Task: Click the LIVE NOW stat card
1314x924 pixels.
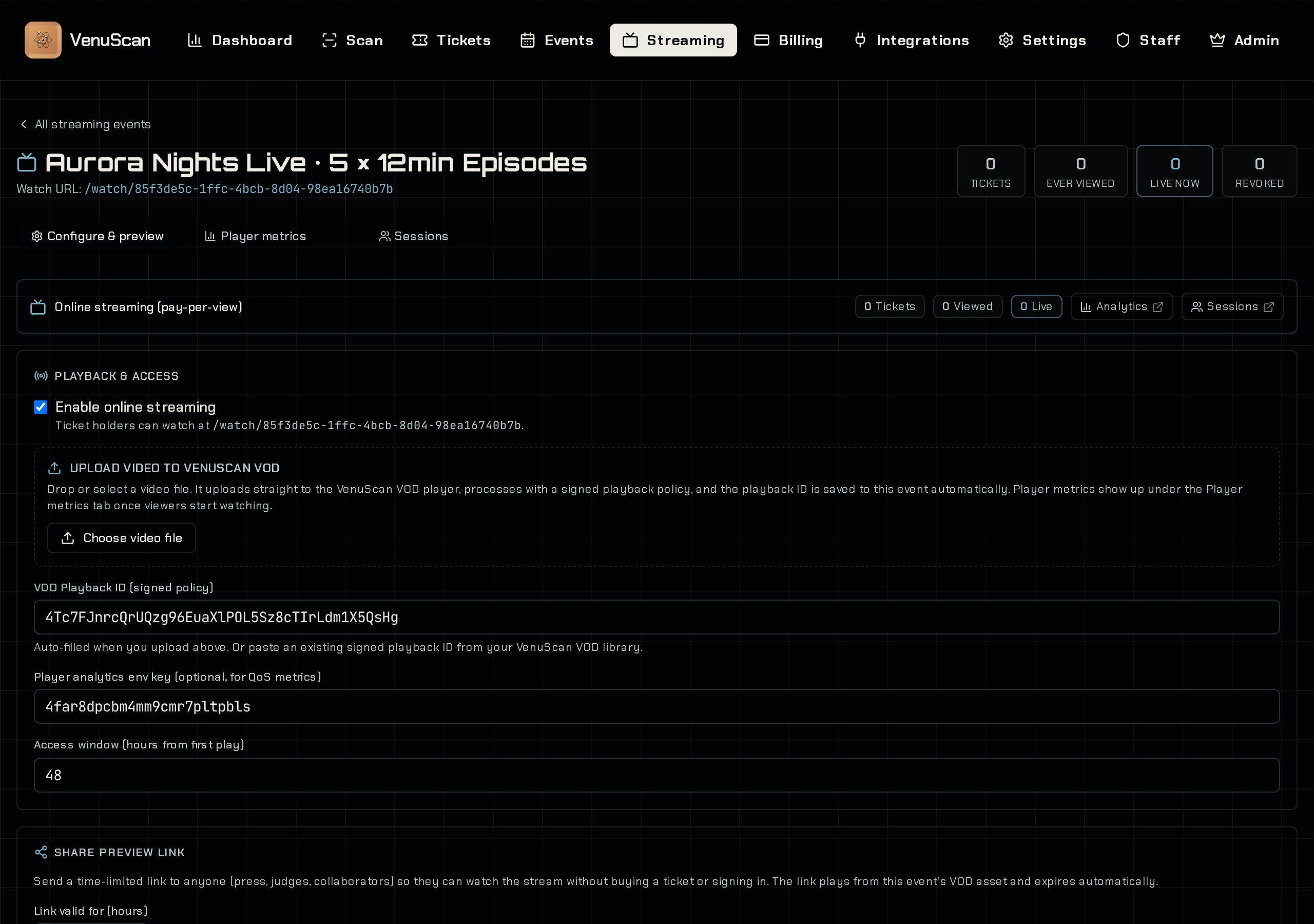Action: (1174, 171)
